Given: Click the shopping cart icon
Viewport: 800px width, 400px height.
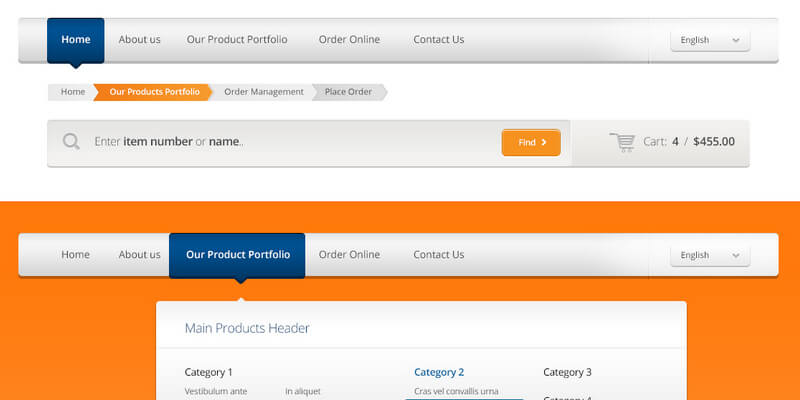Looking at the screenshot, I should pyautogui.click(x=623, y=142).
